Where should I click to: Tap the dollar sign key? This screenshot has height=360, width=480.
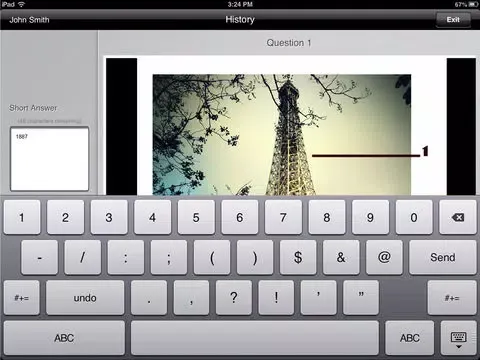(x=298, y=257)
